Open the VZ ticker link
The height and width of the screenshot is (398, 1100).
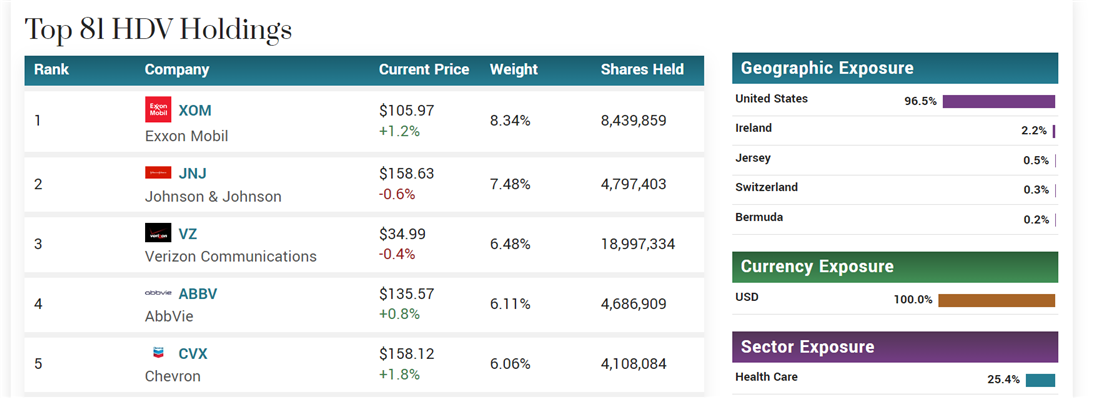coord(188,234)
